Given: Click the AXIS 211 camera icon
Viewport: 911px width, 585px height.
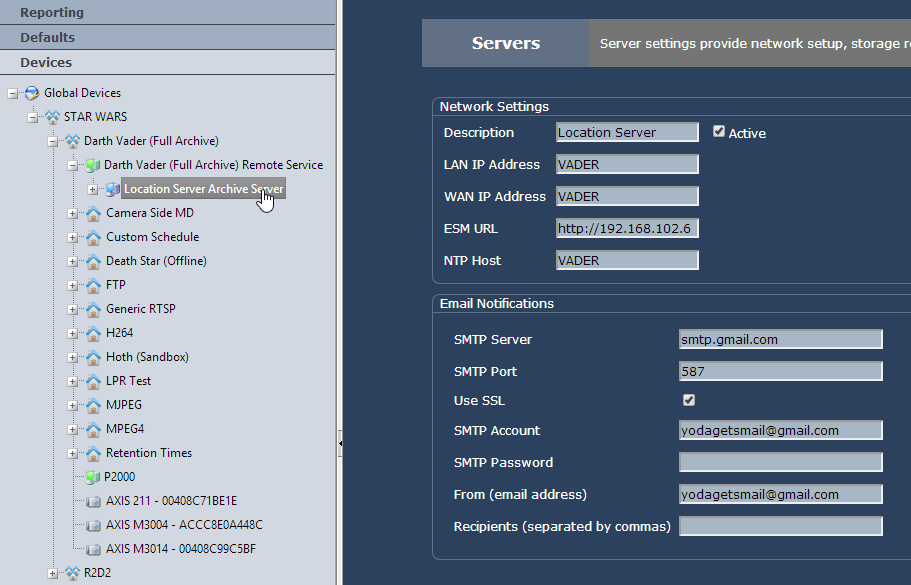Looking at the screenshot, I should [x=93, y=501].
